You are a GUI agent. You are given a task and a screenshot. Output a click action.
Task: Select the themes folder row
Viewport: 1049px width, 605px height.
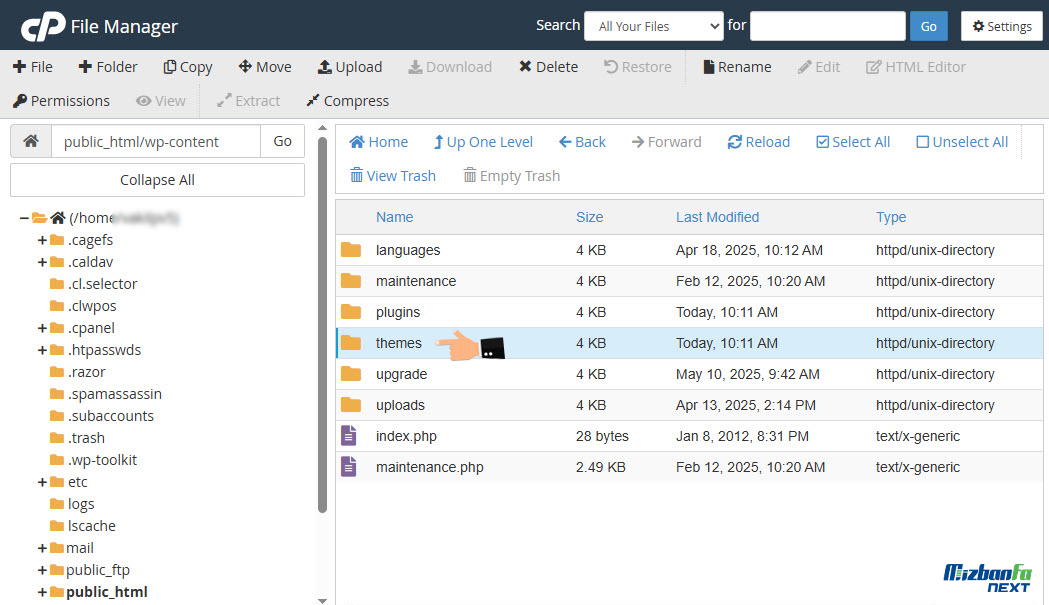point(689,343)
